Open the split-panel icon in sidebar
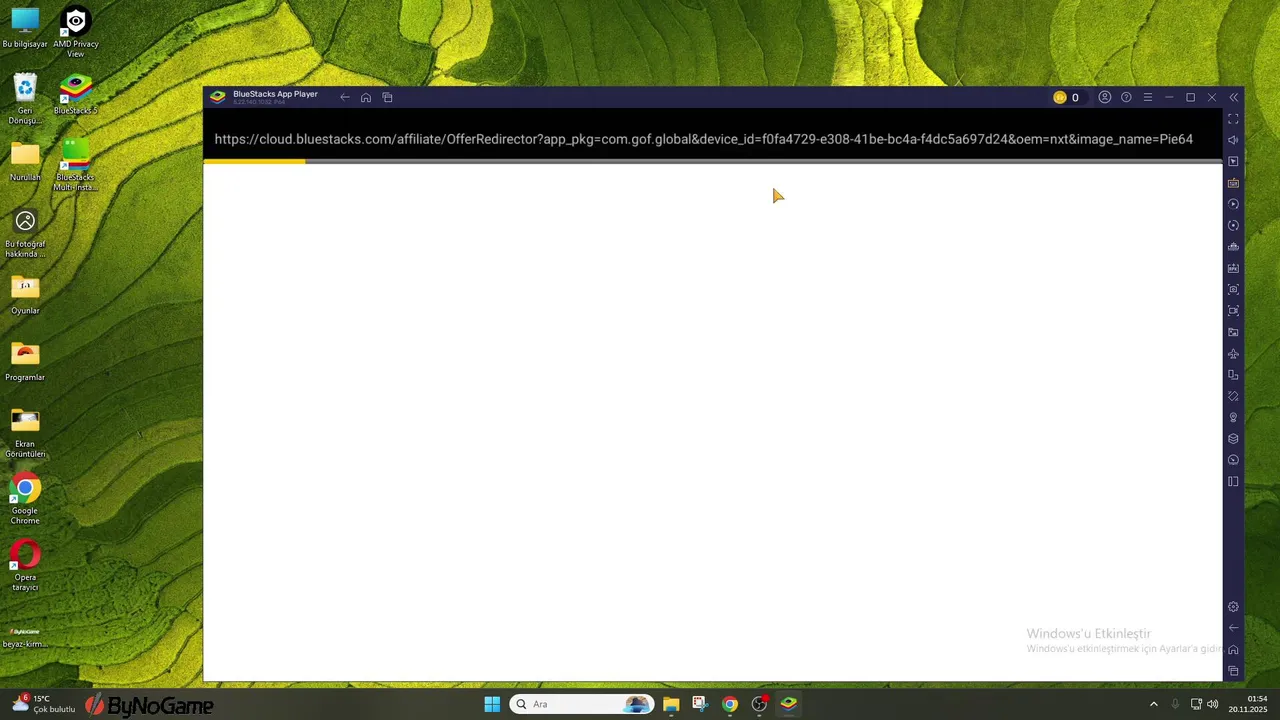 pos(1233,482)
